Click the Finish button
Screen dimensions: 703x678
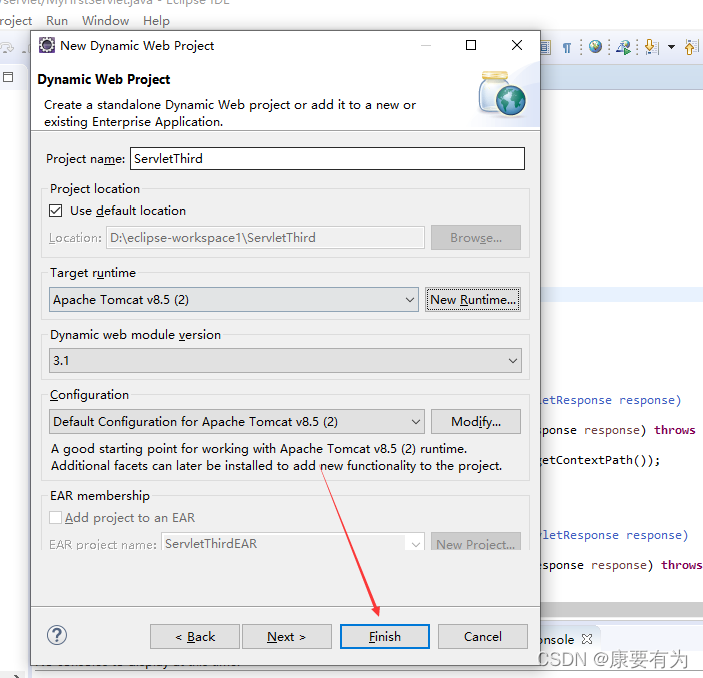point(385,636)
